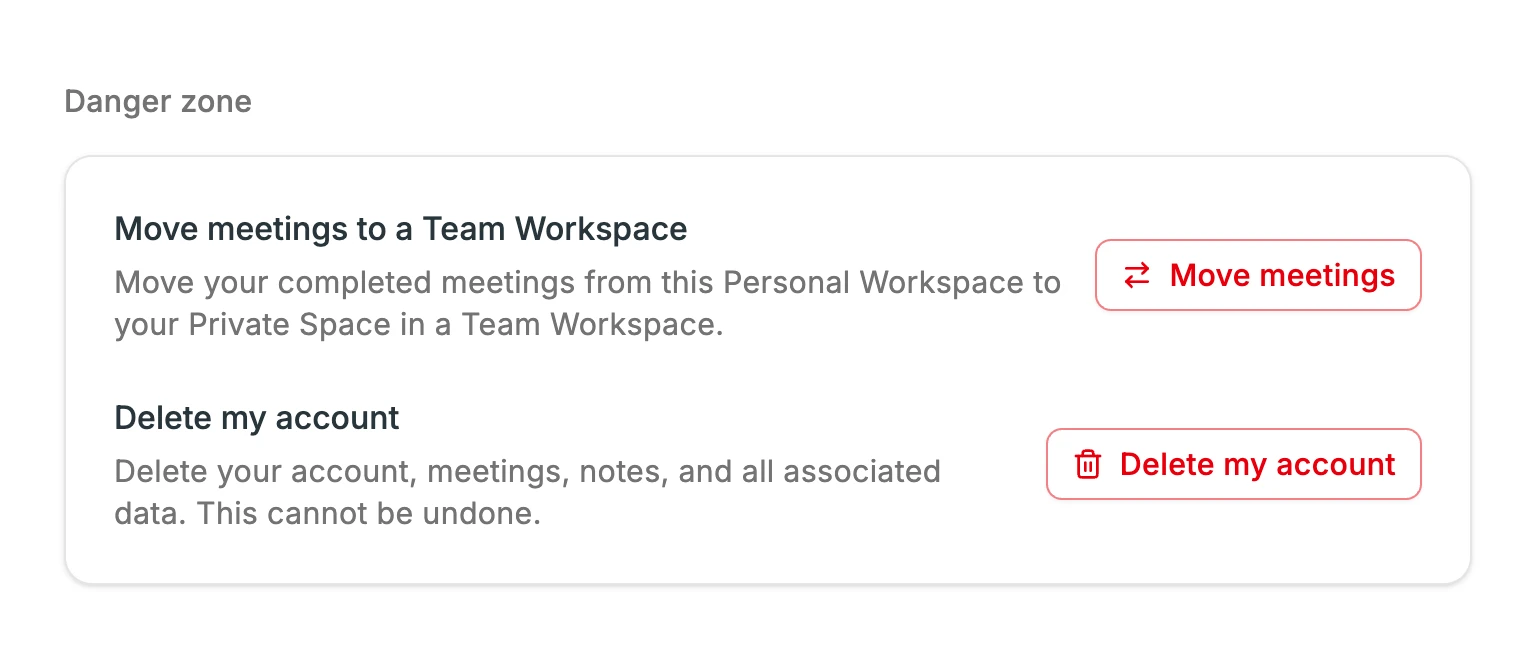
Task: Click the bold 'Delete my account' heading text
Action: coord(257,417)
